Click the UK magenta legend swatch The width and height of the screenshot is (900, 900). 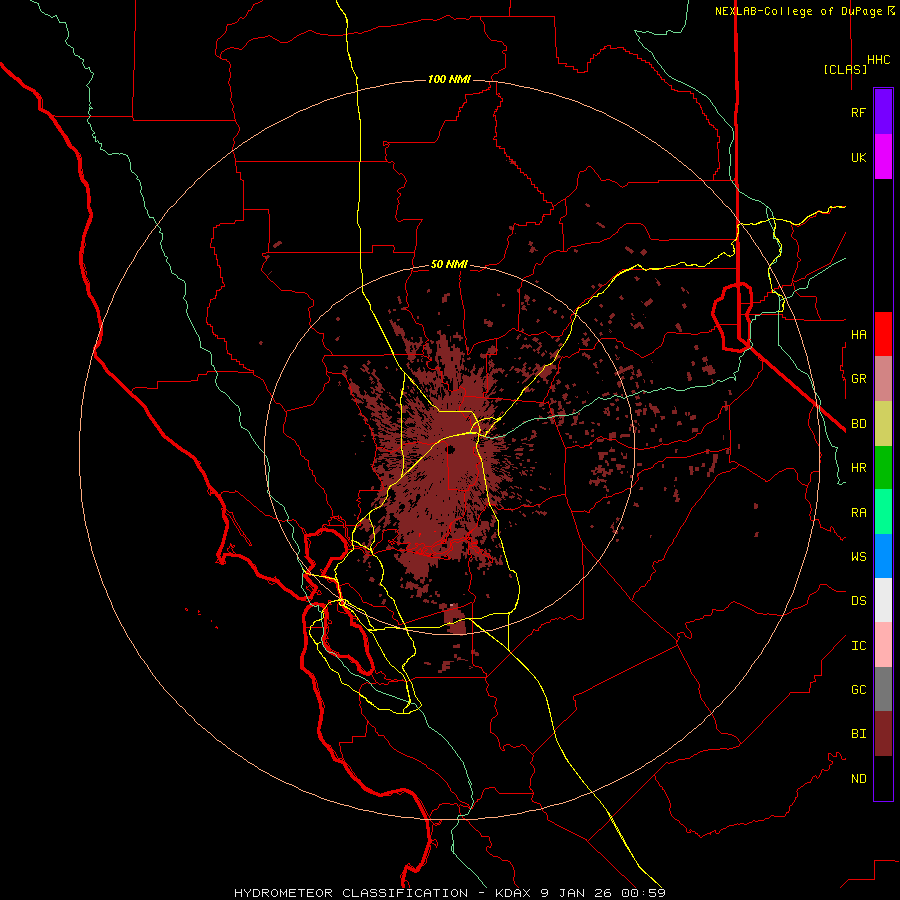[x=883, y=157]
